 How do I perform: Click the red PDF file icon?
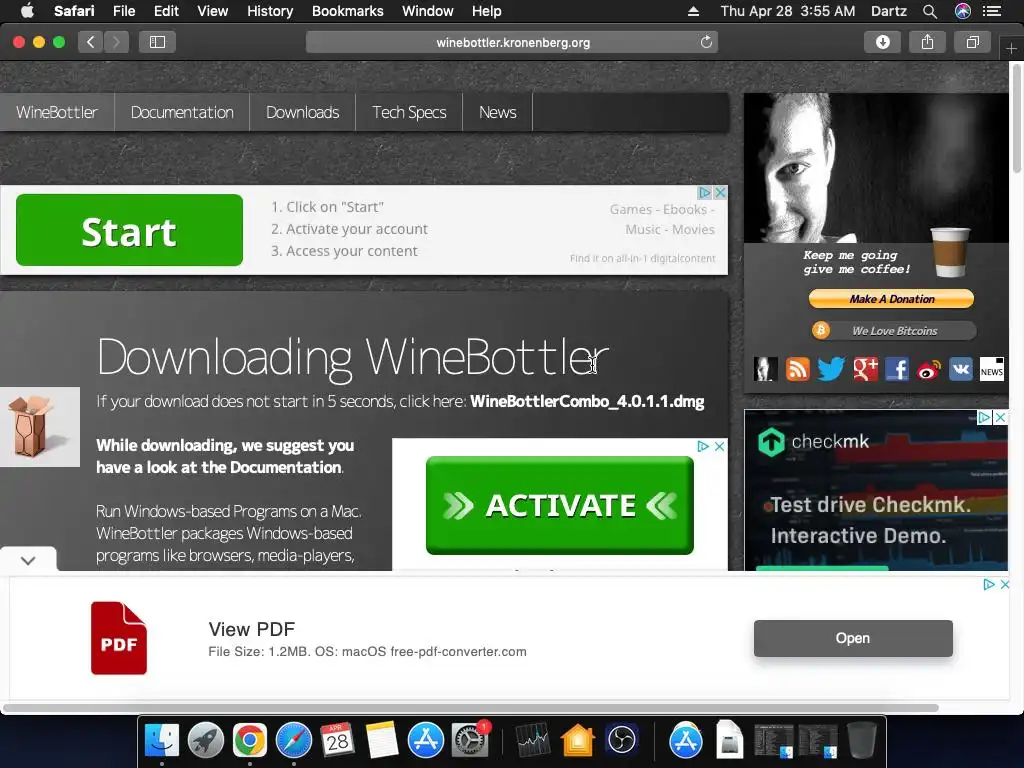pos(119,638)
